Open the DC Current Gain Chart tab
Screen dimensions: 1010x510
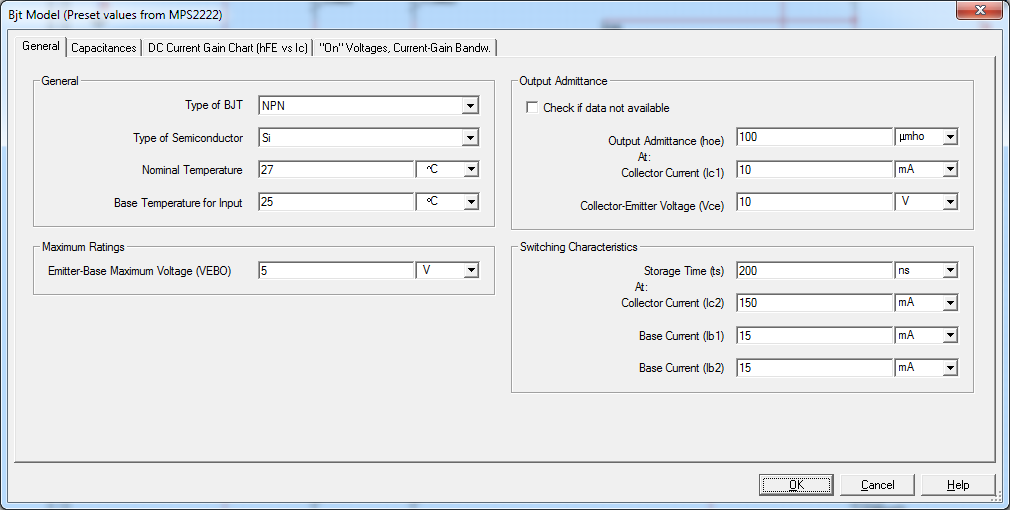pos(227,48)
